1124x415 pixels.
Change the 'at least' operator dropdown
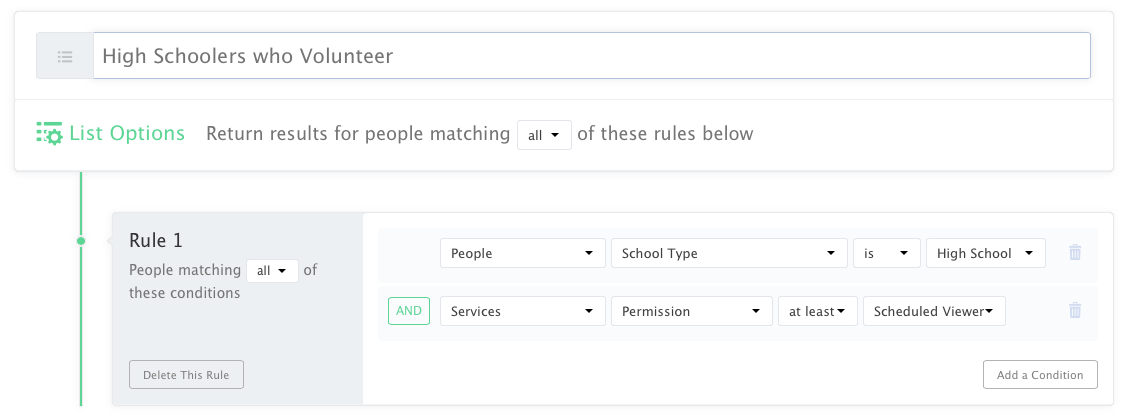click(x=817, y=312)
